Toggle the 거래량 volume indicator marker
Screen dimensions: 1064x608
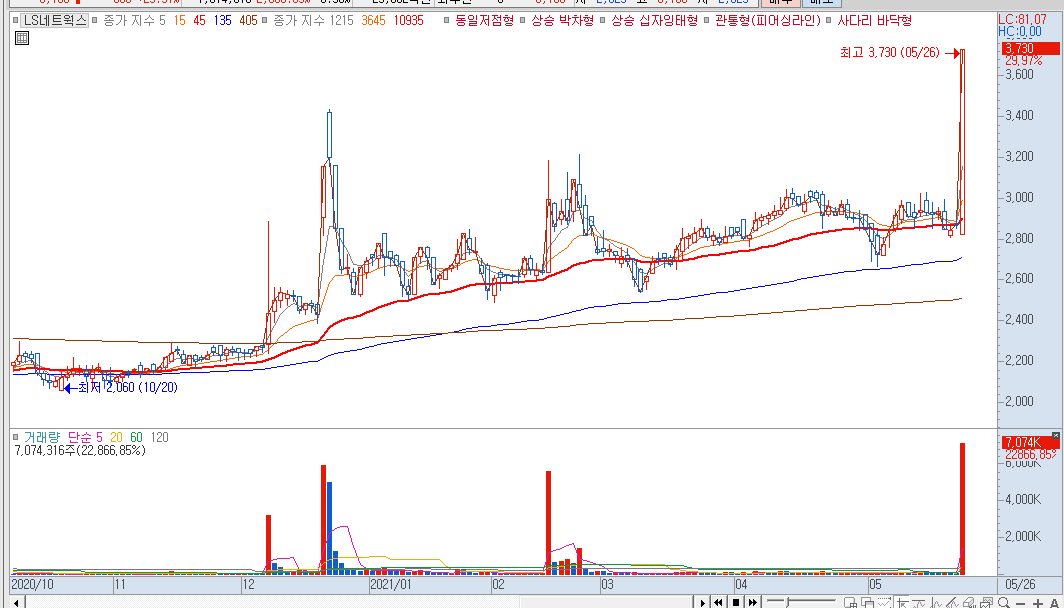click(16, 438)
